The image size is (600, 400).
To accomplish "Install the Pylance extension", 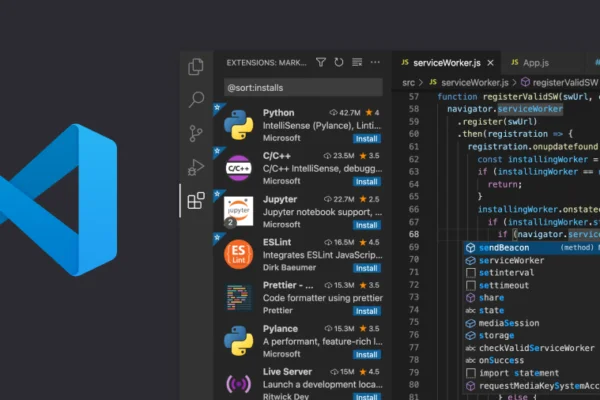I will coord(367,355).
